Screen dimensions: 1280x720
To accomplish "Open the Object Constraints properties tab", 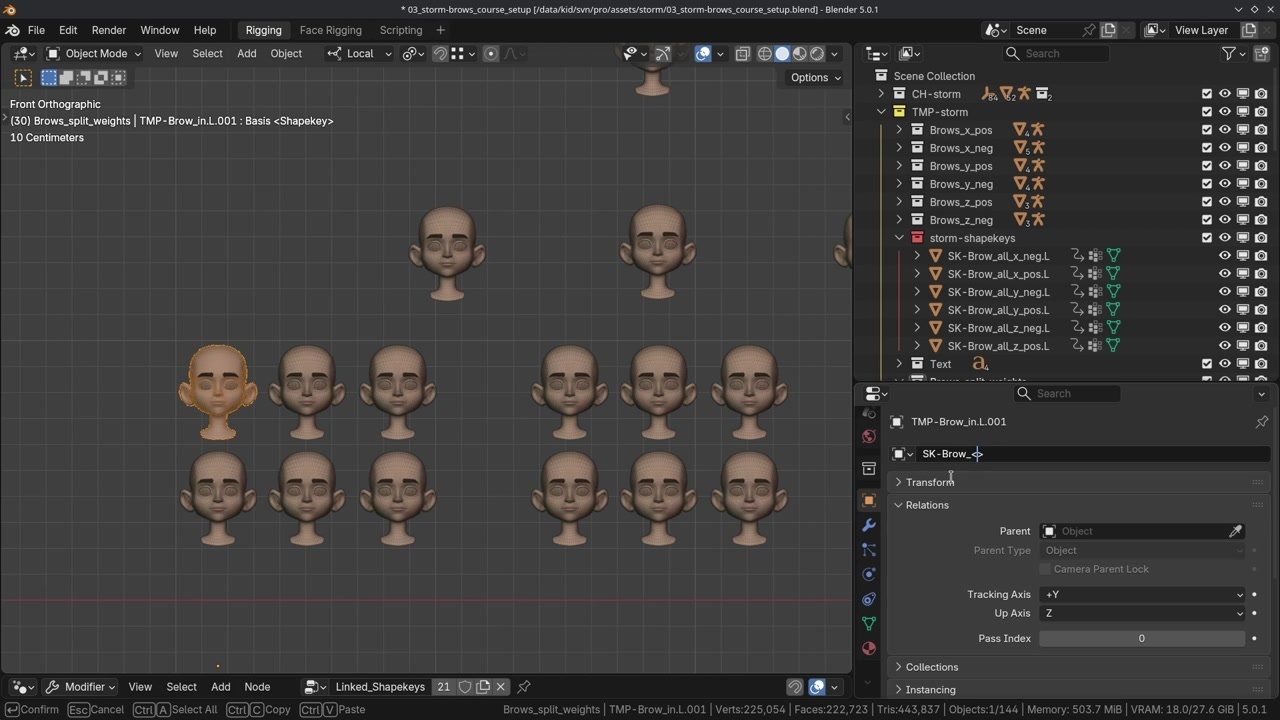I will [x=868, y=599].
